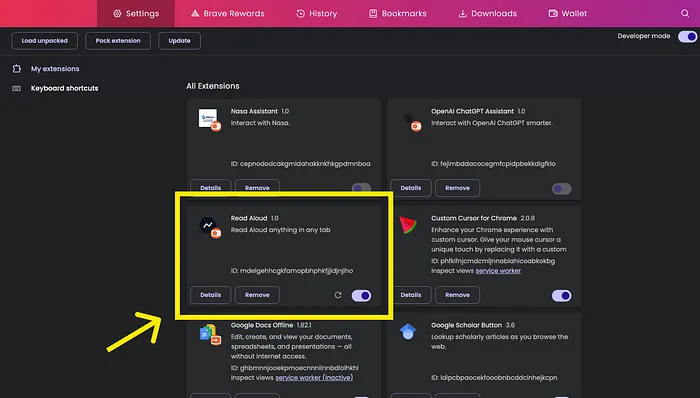Click the Bookmarks icon in tab bar
700x398 pixels.
click(x=373, y=13)
